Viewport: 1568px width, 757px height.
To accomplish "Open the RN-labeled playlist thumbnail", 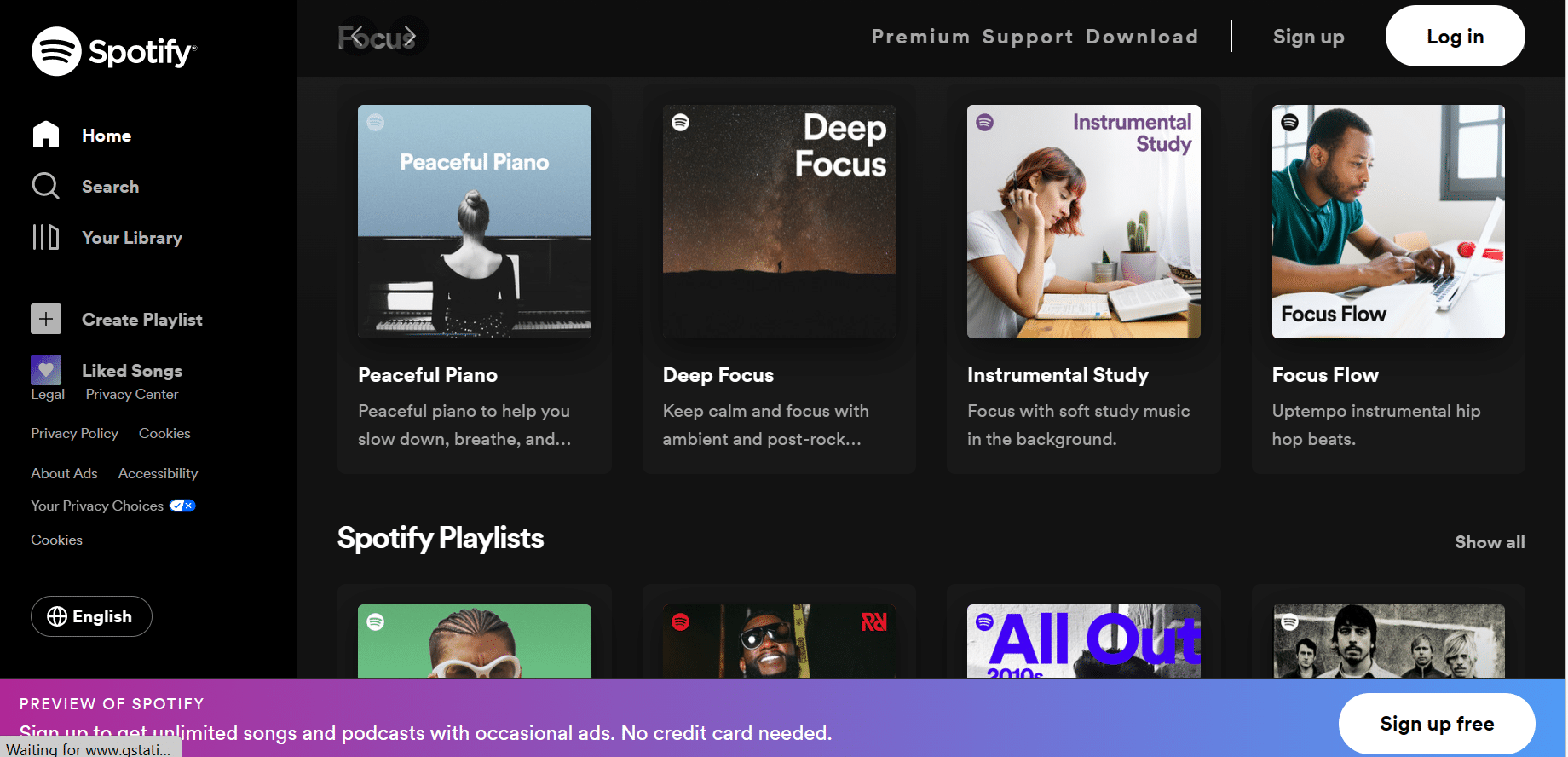I will 779,641.
